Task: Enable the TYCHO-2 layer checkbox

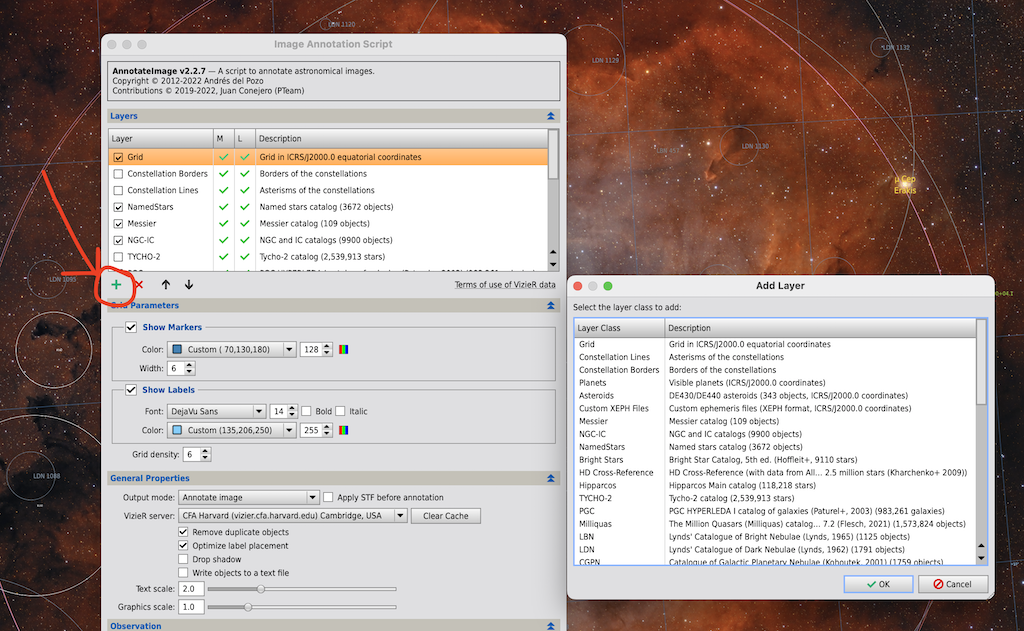Action: (118, 257)
